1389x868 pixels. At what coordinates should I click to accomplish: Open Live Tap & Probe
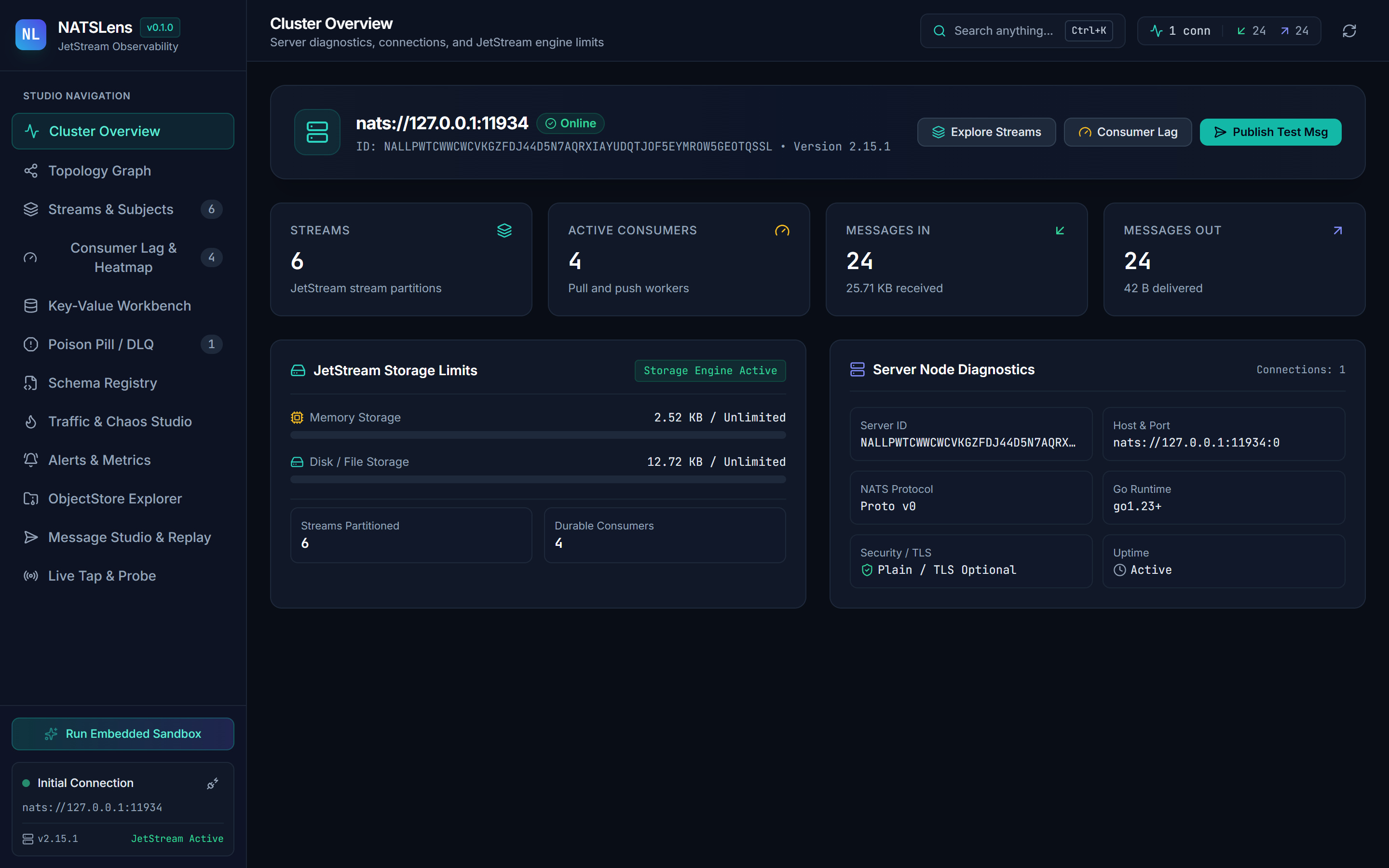click(123, 576)
